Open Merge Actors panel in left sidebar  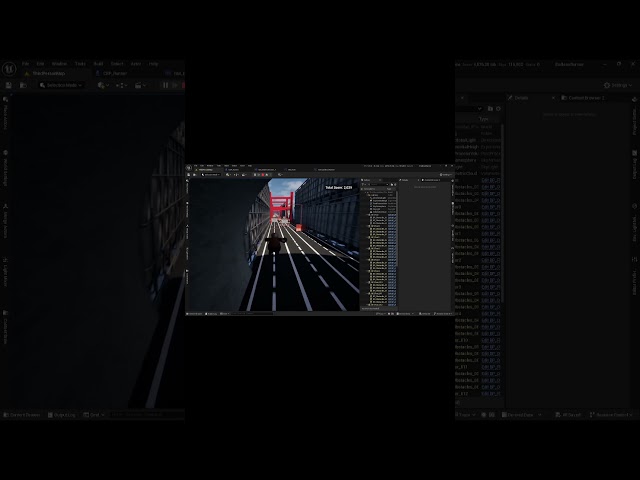tap(5, 221)
